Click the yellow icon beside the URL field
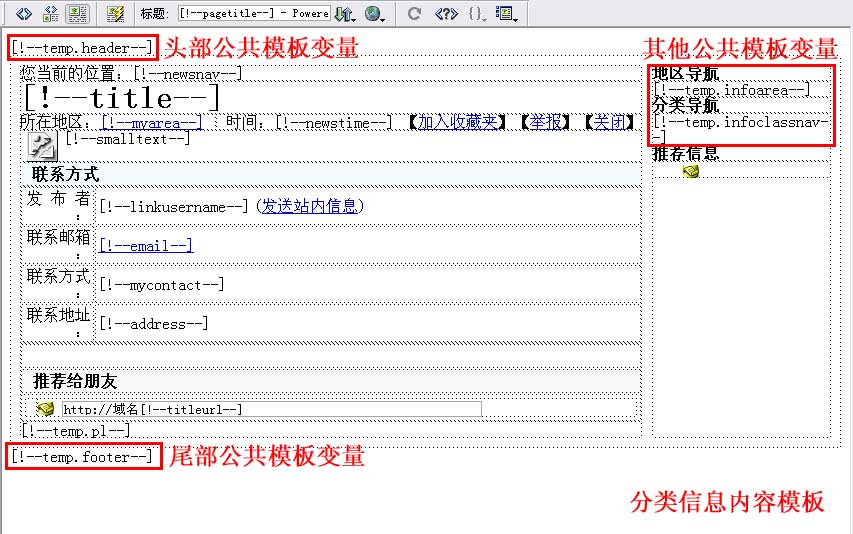Viewport: 853px width, 534px height. coord(45,409)
